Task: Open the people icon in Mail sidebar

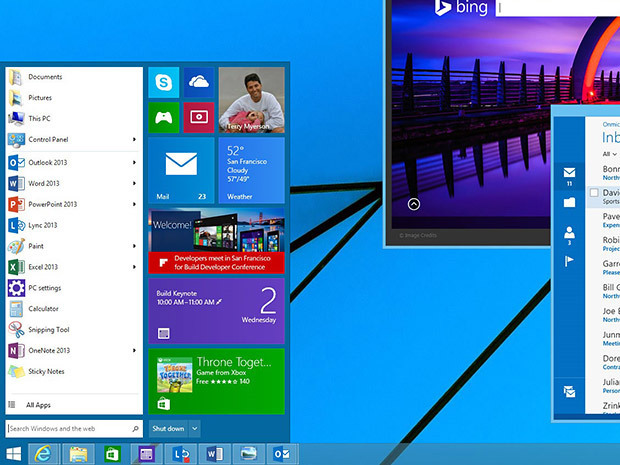Action: coord(569,235)
